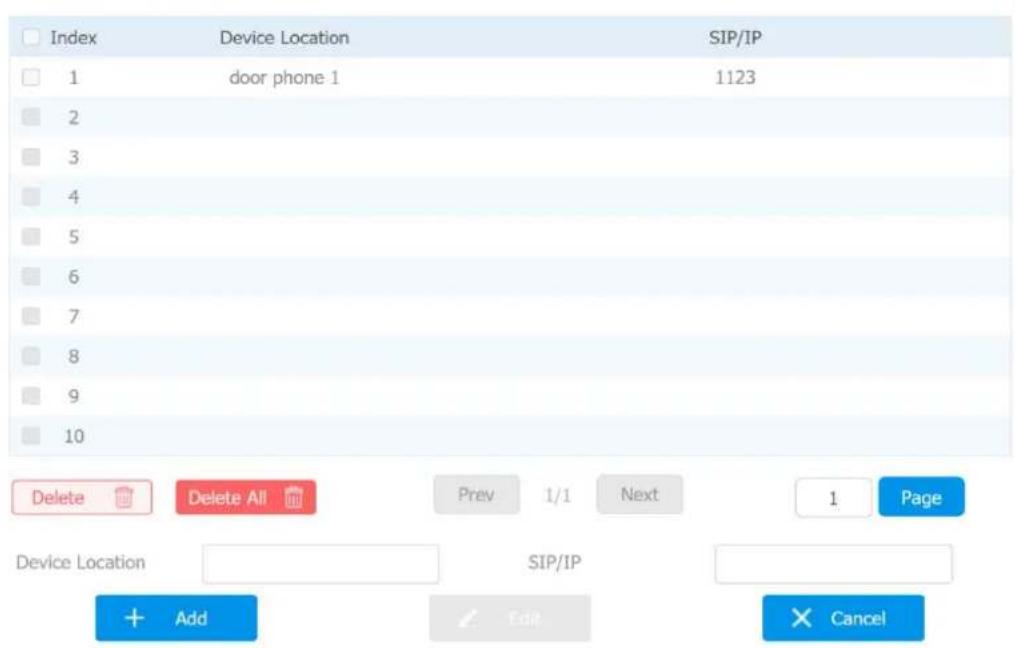This screenshot has height=648, width=1015.
Task: Click the Index column header
Action: tap(74, 38)
